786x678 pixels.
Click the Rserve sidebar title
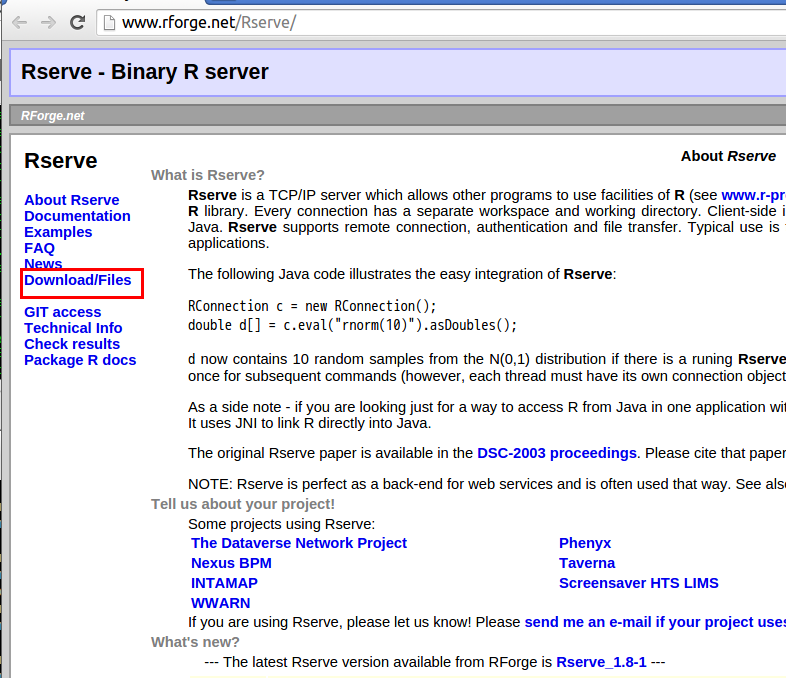61,161
